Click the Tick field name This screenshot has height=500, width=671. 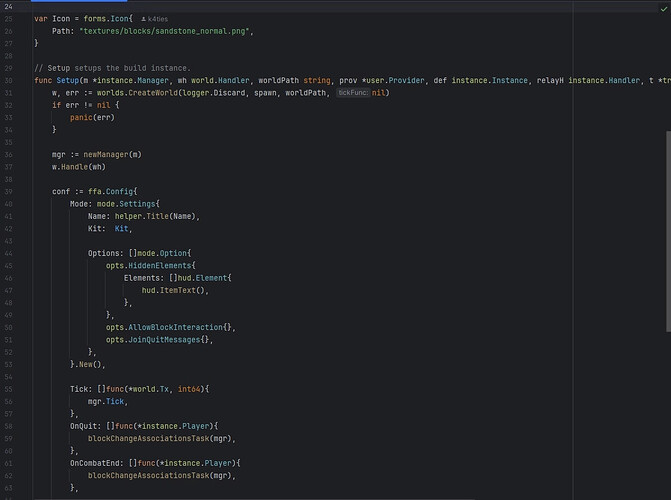(79, 389)
